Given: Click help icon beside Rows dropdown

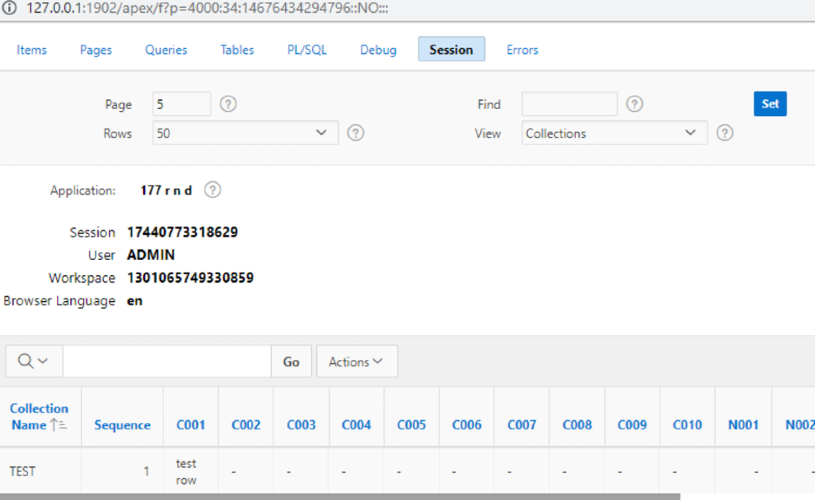Looking at the screenshot, I should point(355,133).
